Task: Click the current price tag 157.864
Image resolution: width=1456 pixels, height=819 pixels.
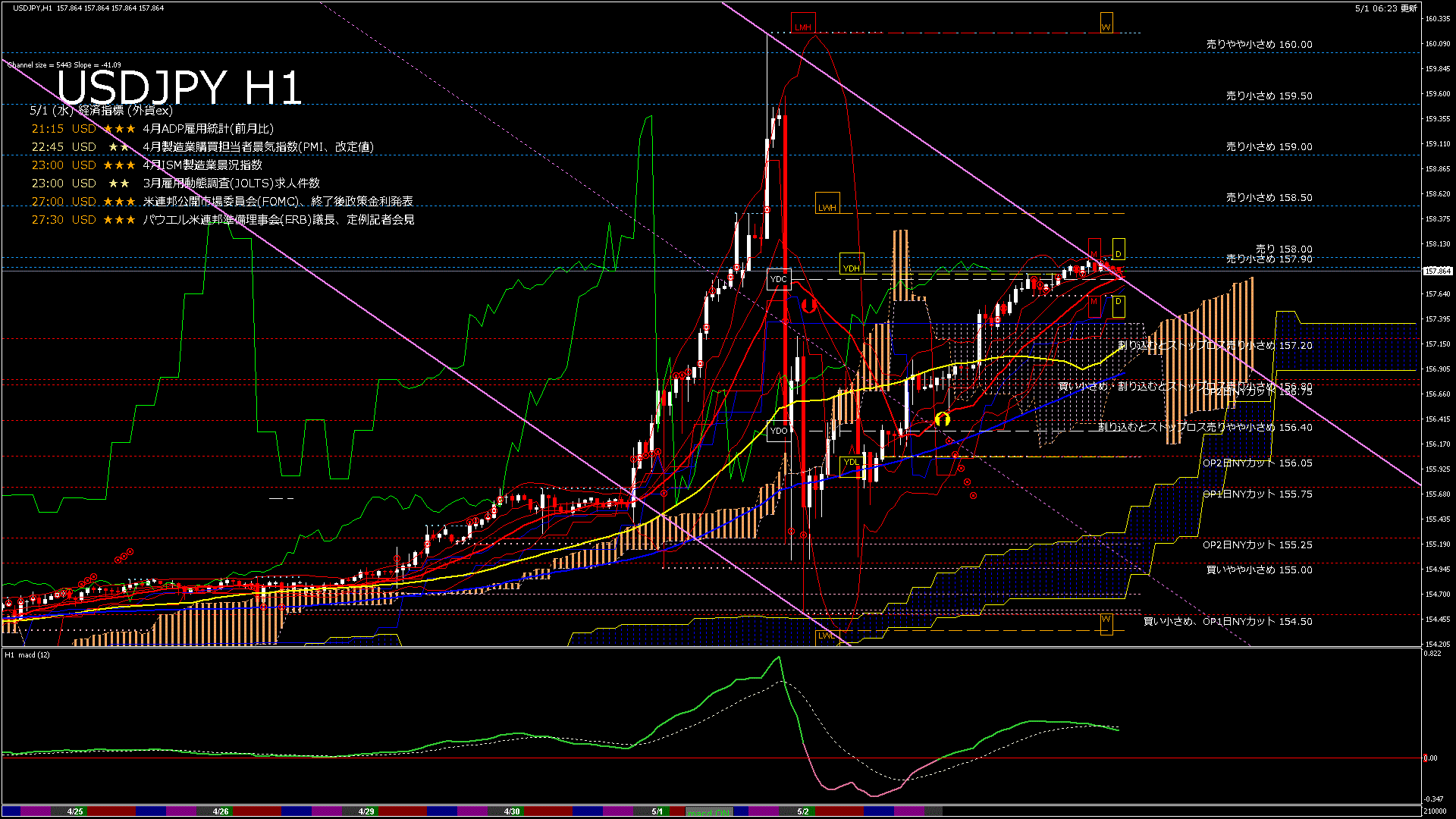Action: [1437, 271]
